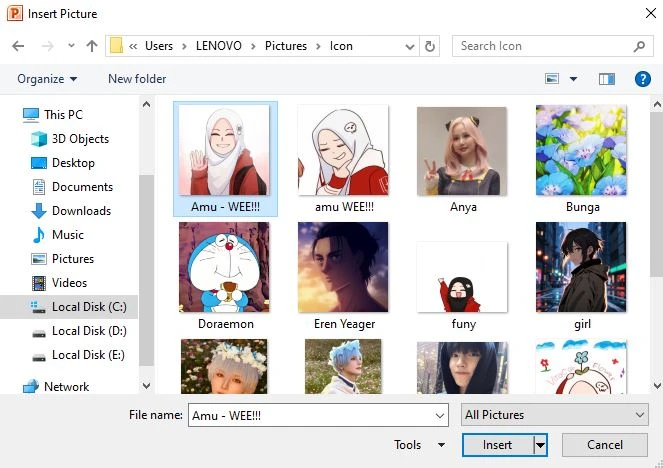Image resolution: width=663 pixels, height=468 pixels.
Task: Open Documents in sidebar
Action: point(82,187)
